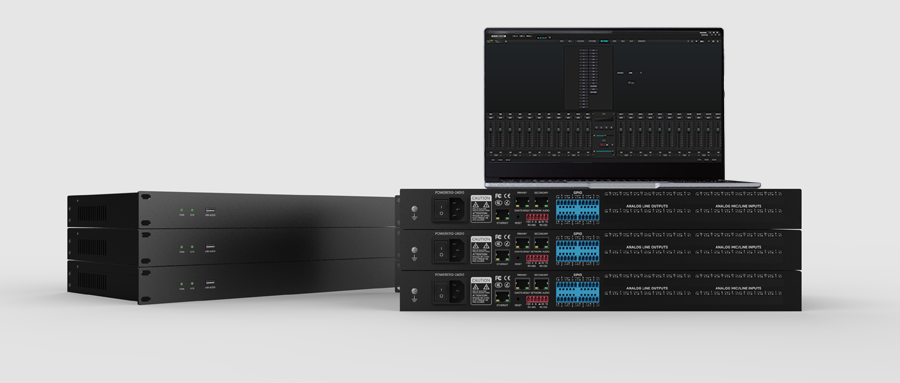
Task: Click the PRIMARY network port on the top rear unit
Action: click(522, 202)
